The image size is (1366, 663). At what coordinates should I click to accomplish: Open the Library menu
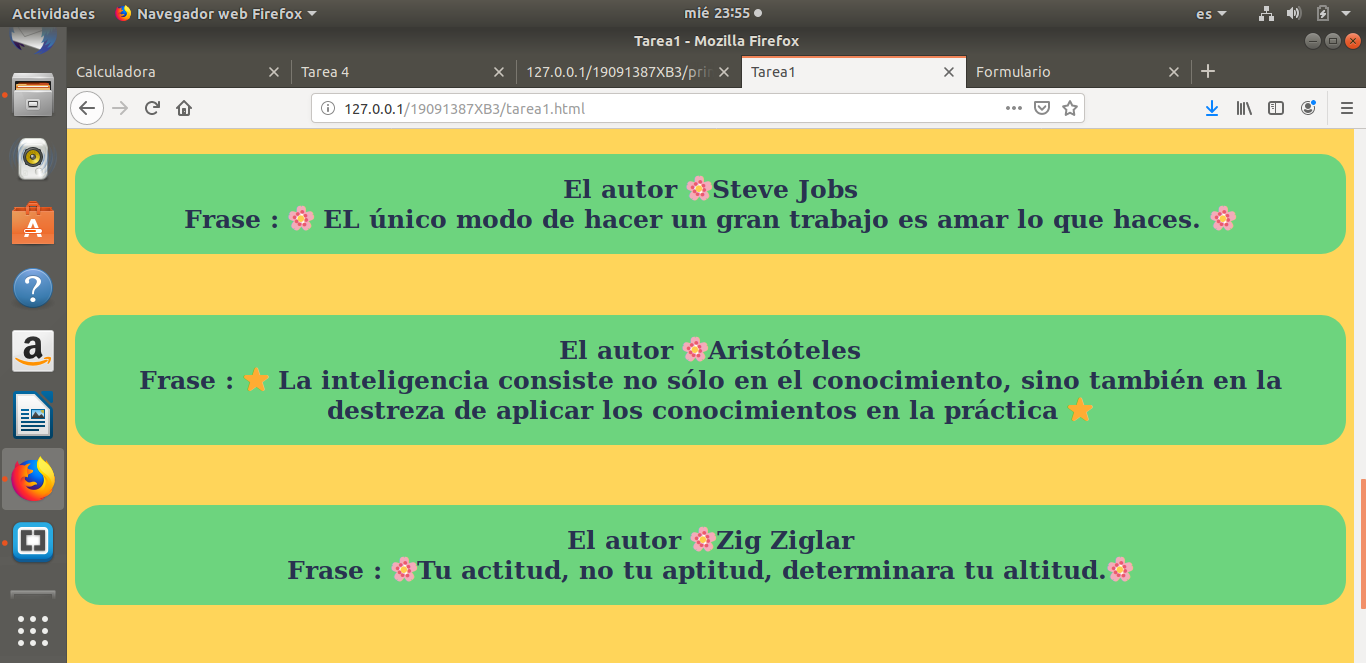point(1244,108)
